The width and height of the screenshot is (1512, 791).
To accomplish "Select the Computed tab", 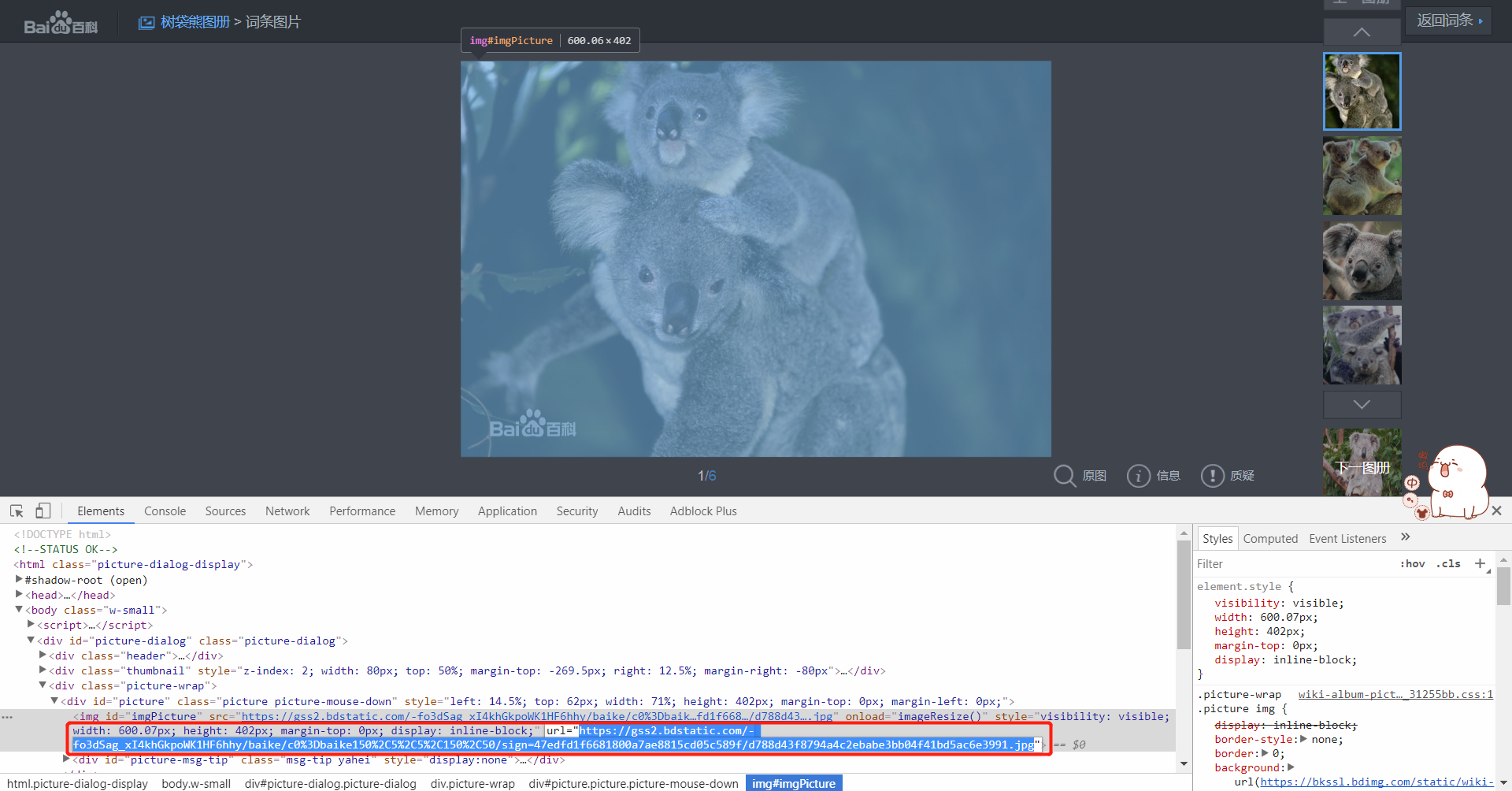I will click(x=1270, y=539).
